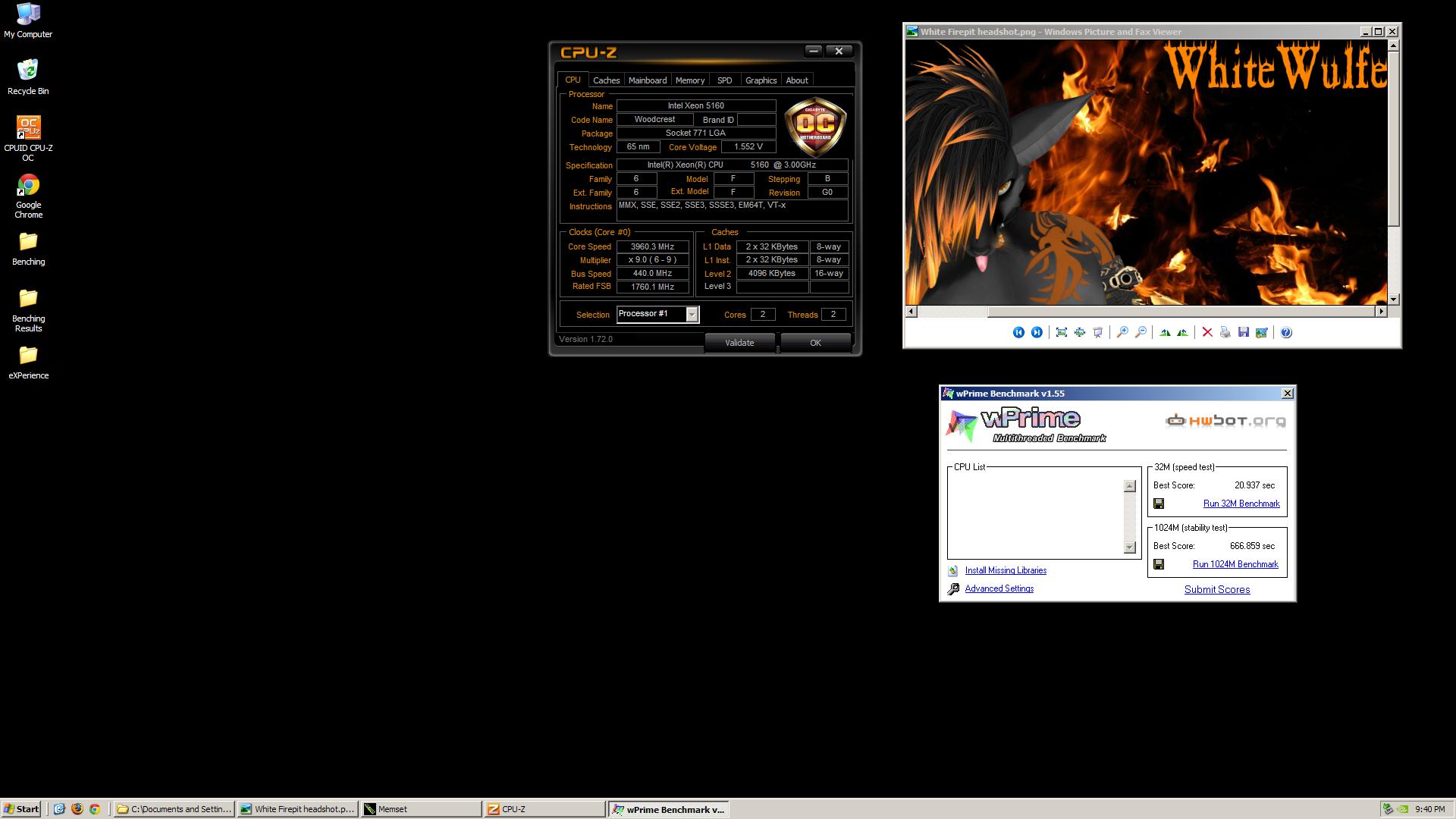Switch to White Firepit headshot taskbar button
The height and width of the screenshot is (819, 1456).
tap(297, 809)
